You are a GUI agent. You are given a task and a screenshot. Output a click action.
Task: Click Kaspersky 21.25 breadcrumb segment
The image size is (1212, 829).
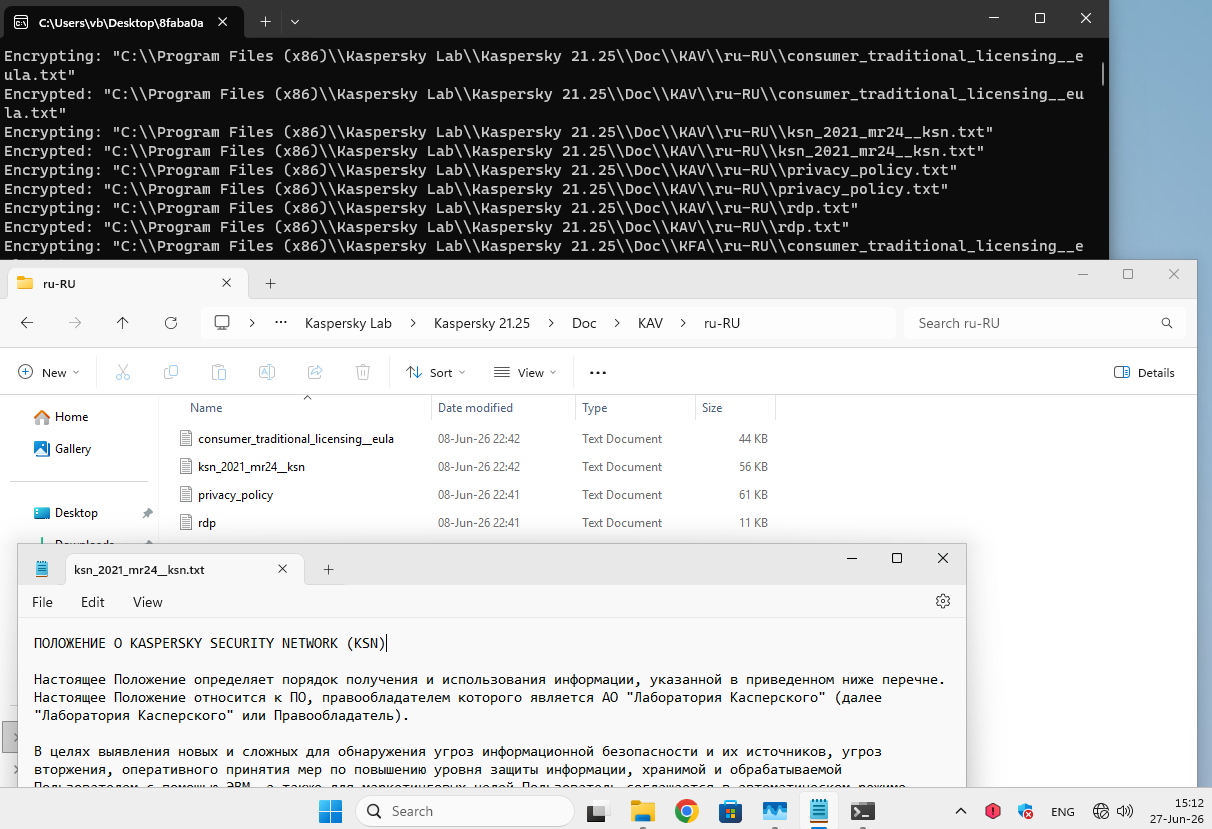pos(482,323)
